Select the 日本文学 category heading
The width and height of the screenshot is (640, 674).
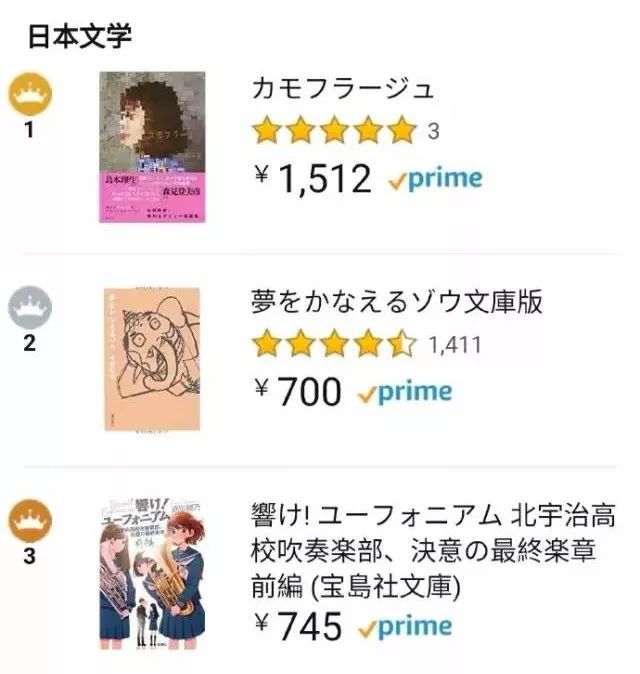pyautogui.click(x=79, y=37)
